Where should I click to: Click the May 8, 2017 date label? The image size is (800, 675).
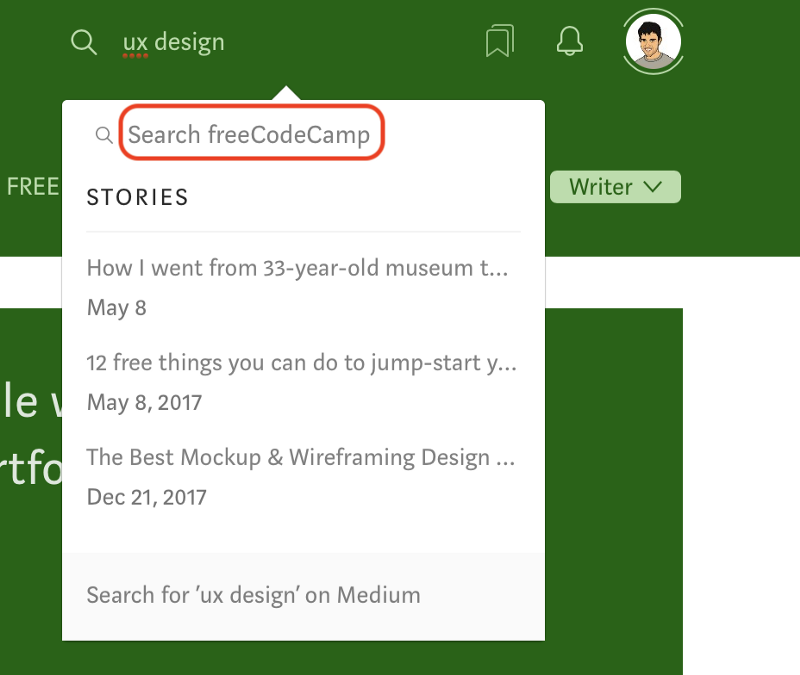(144, 402)
